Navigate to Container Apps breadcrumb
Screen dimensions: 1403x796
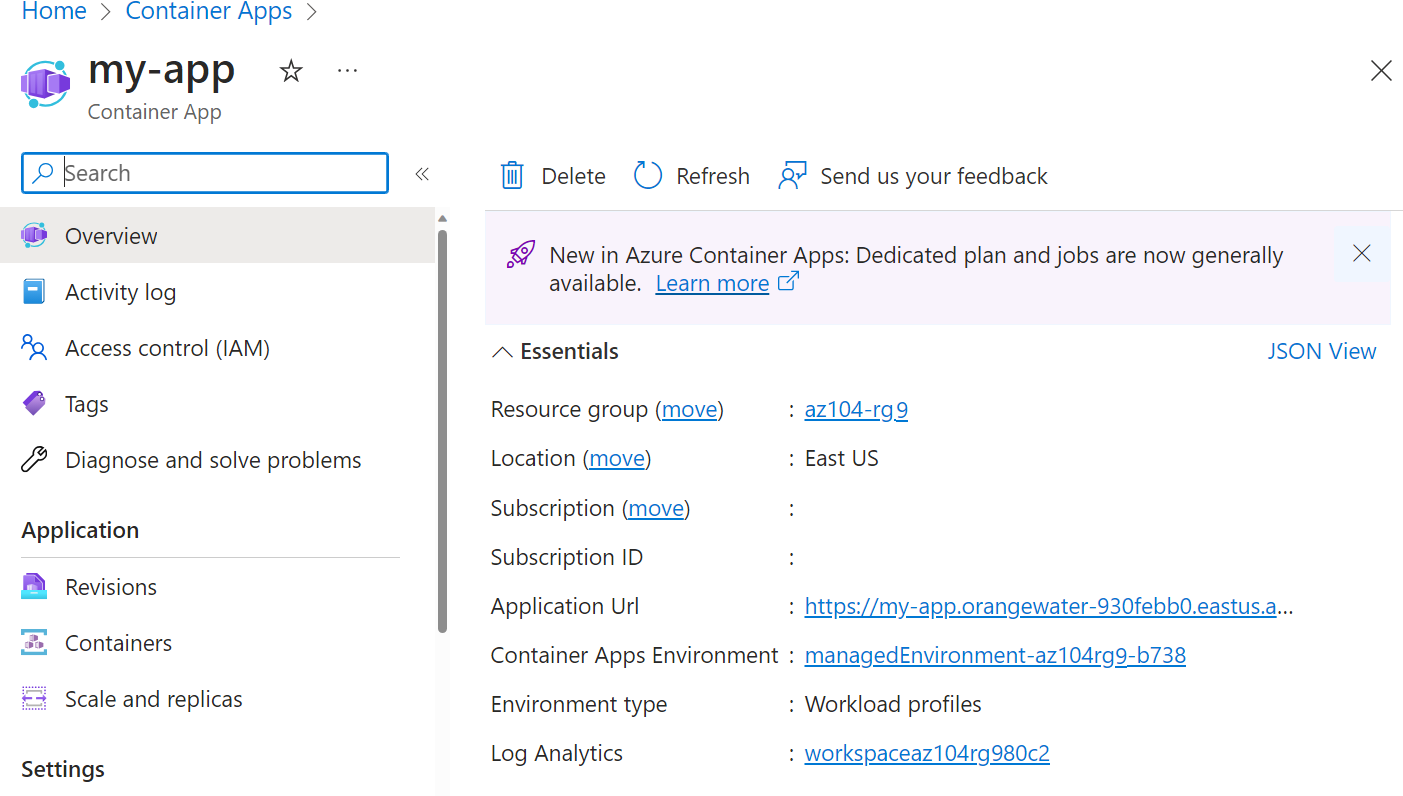pyautogui.click(x=208, y=12)
